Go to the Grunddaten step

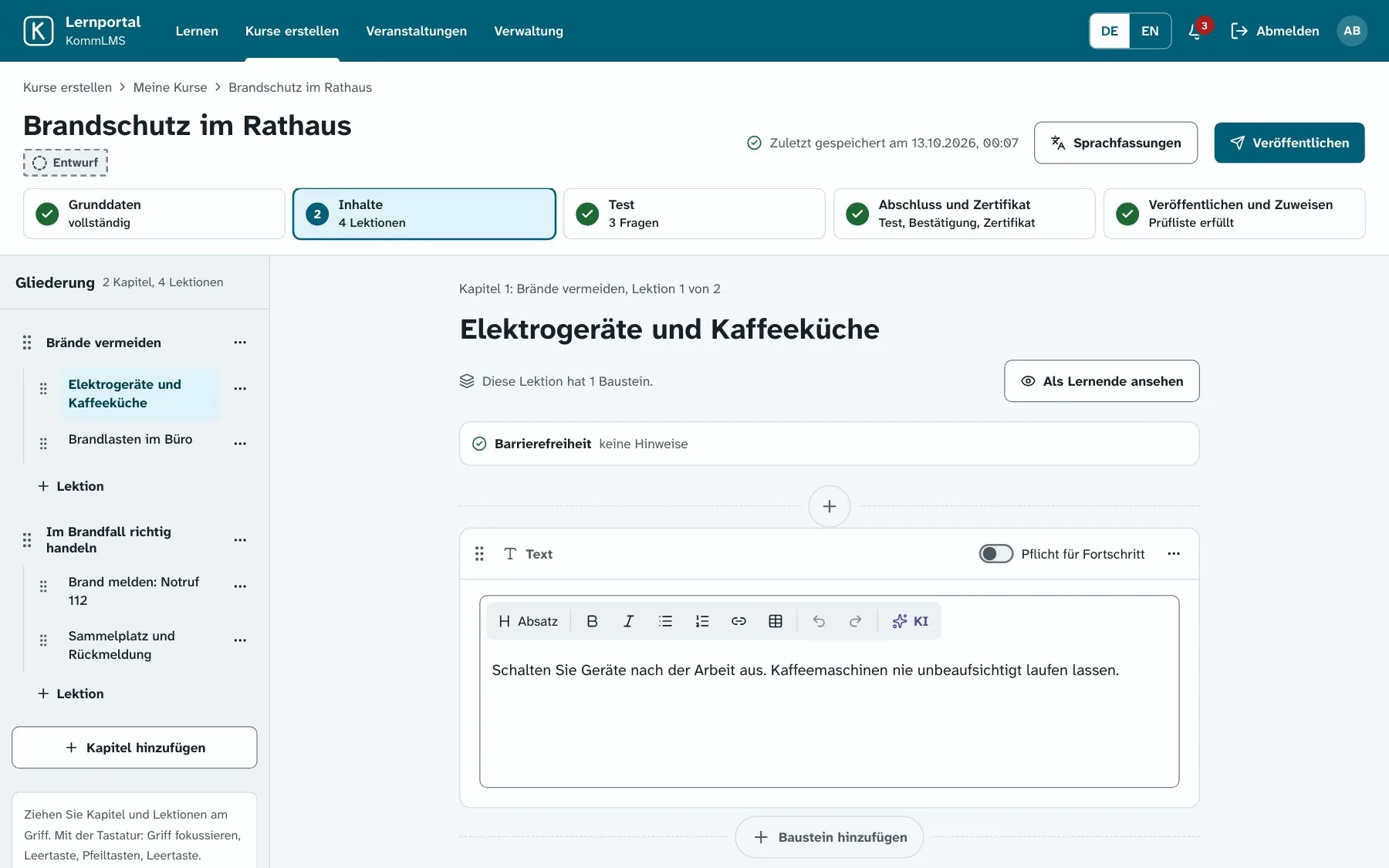click(x=154, y=214)
